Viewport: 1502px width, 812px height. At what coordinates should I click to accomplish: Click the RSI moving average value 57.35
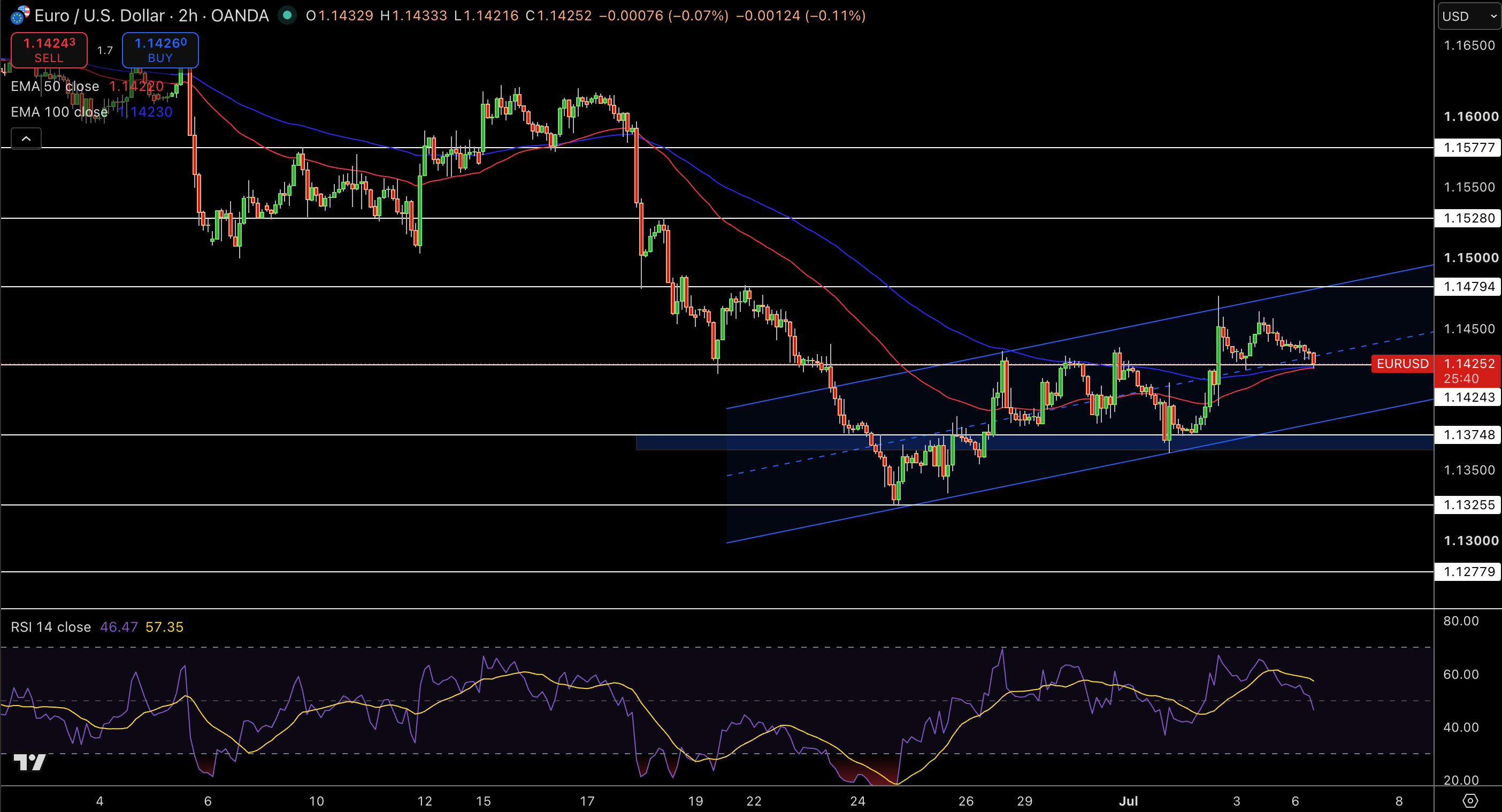tap(164, 627)
